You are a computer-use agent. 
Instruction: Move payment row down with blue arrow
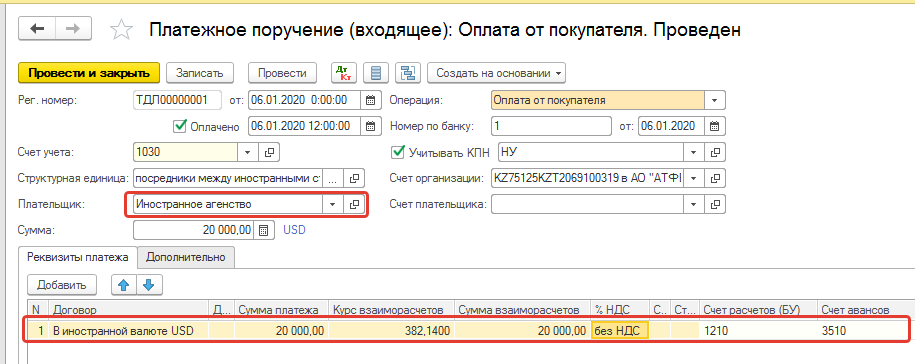click(149, 285)
